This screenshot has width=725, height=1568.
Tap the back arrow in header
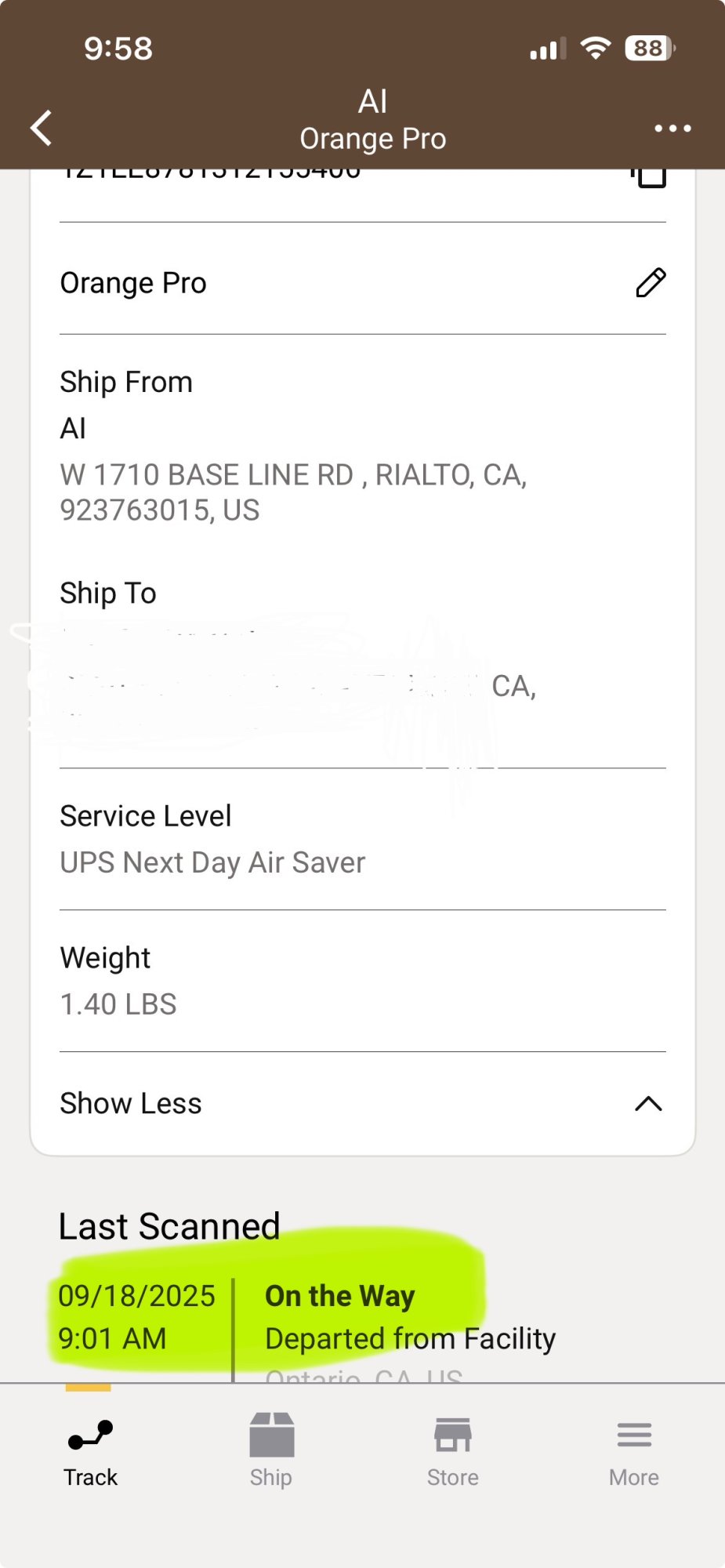[41, 128]
